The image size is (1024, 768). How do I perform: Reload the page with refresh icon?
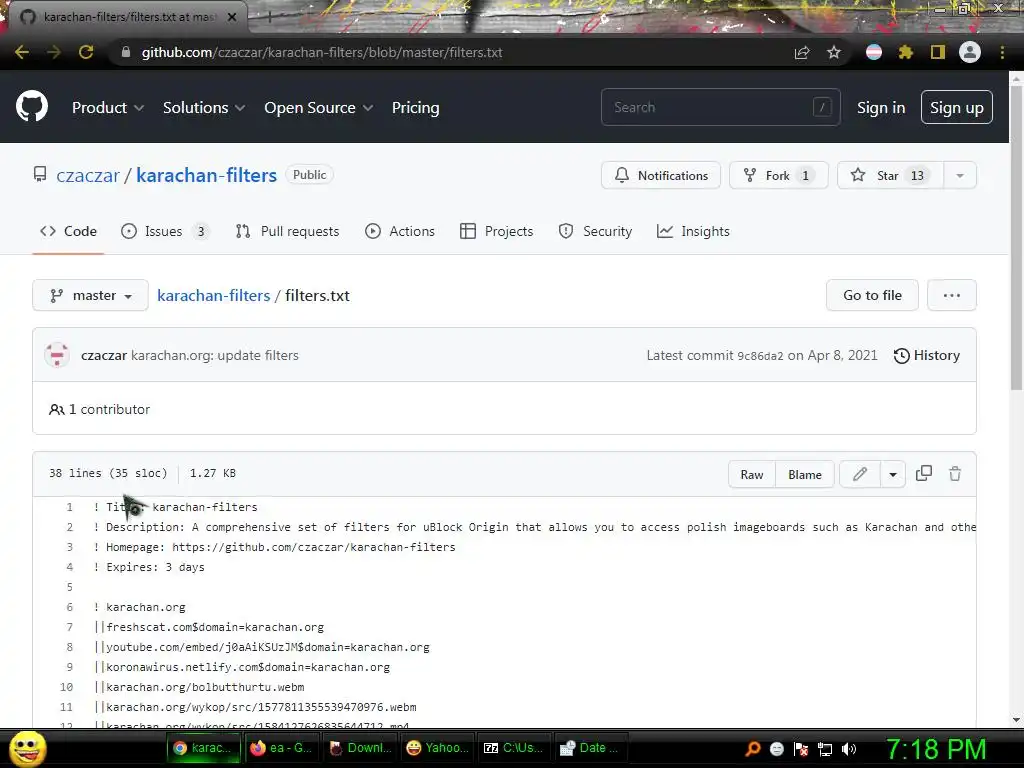(86, 52)
